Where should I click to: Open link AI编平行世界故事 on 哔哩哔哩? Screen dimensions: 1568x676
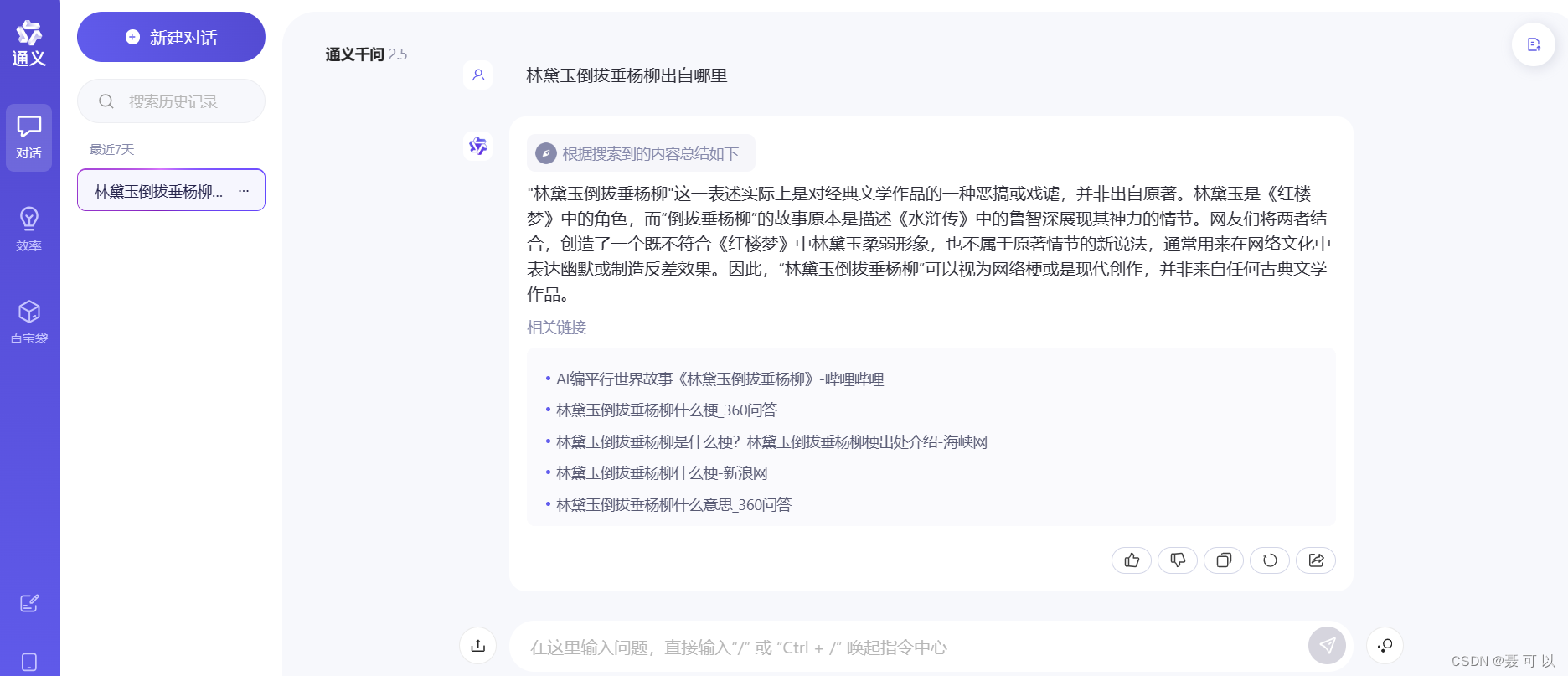(720, 379)
